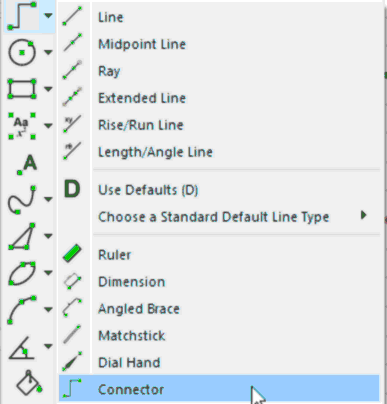
Task: Activate the Arc tool icon
Action: pos(22,309)
